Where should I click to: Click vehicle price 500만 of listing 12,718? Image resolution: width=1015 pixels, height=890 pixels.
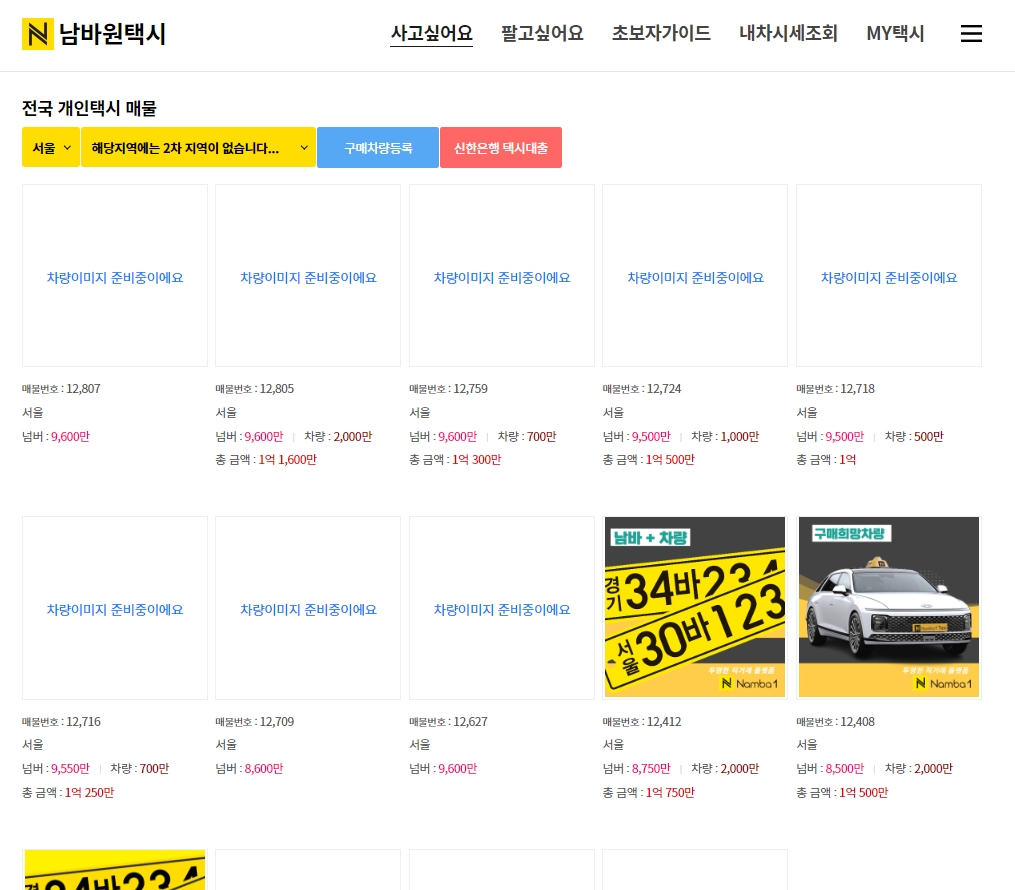tap(929, 437)
